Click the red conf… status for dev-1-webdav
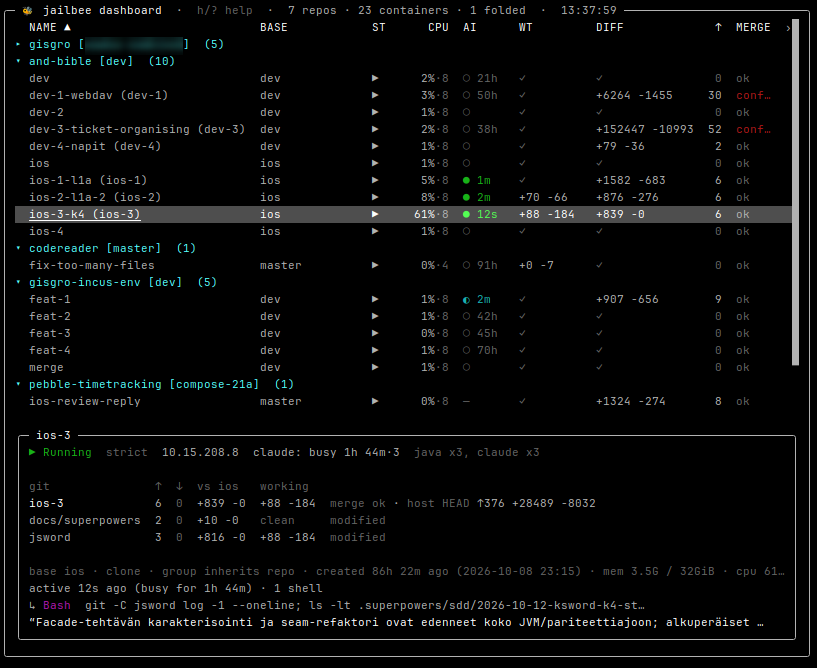This screenshot has height=668, width=817. [x=753, y=95]
